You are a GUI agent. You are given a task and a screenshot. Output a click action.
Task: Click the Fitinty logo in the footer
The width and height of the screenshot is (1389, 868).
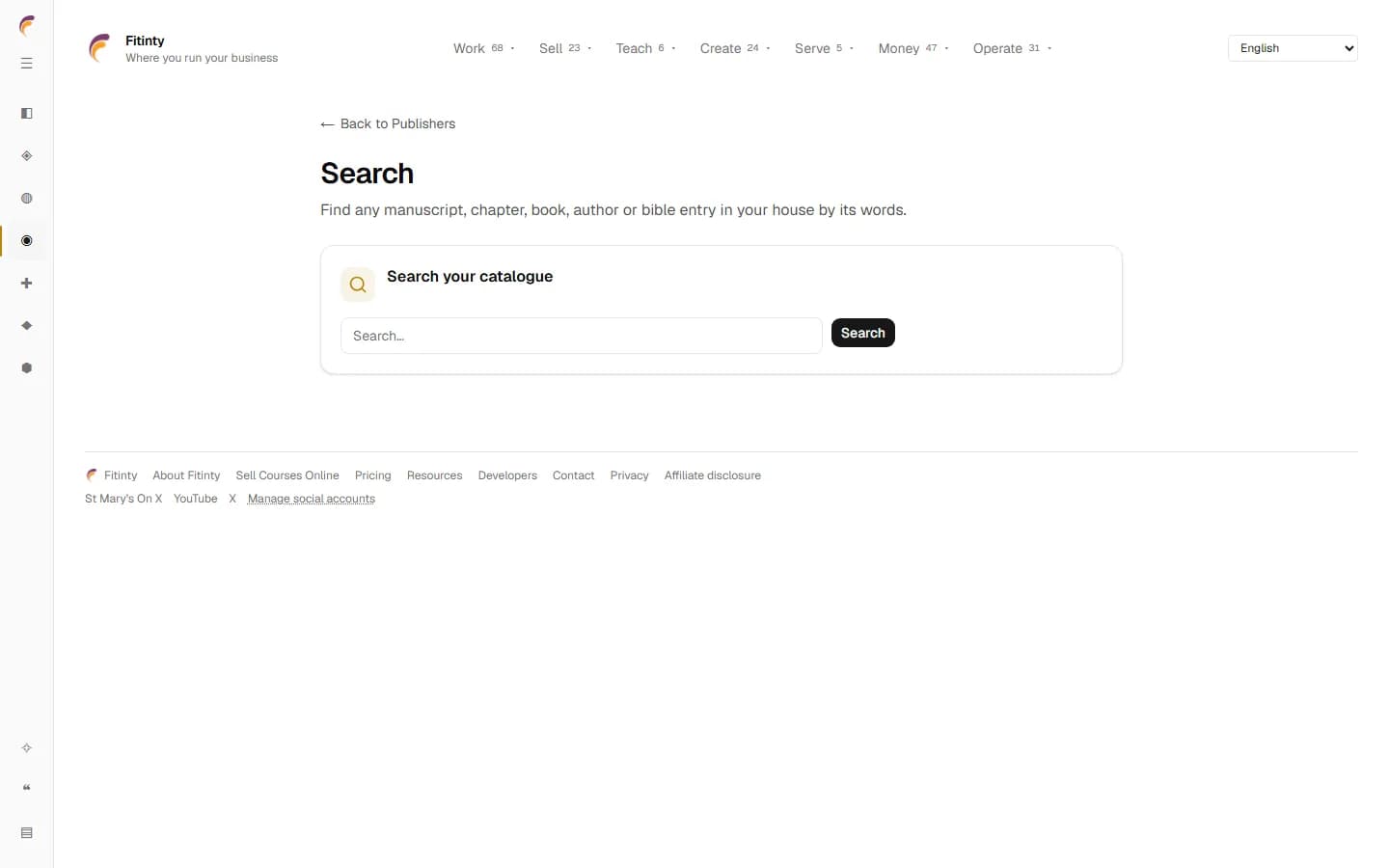pos(92,475)
